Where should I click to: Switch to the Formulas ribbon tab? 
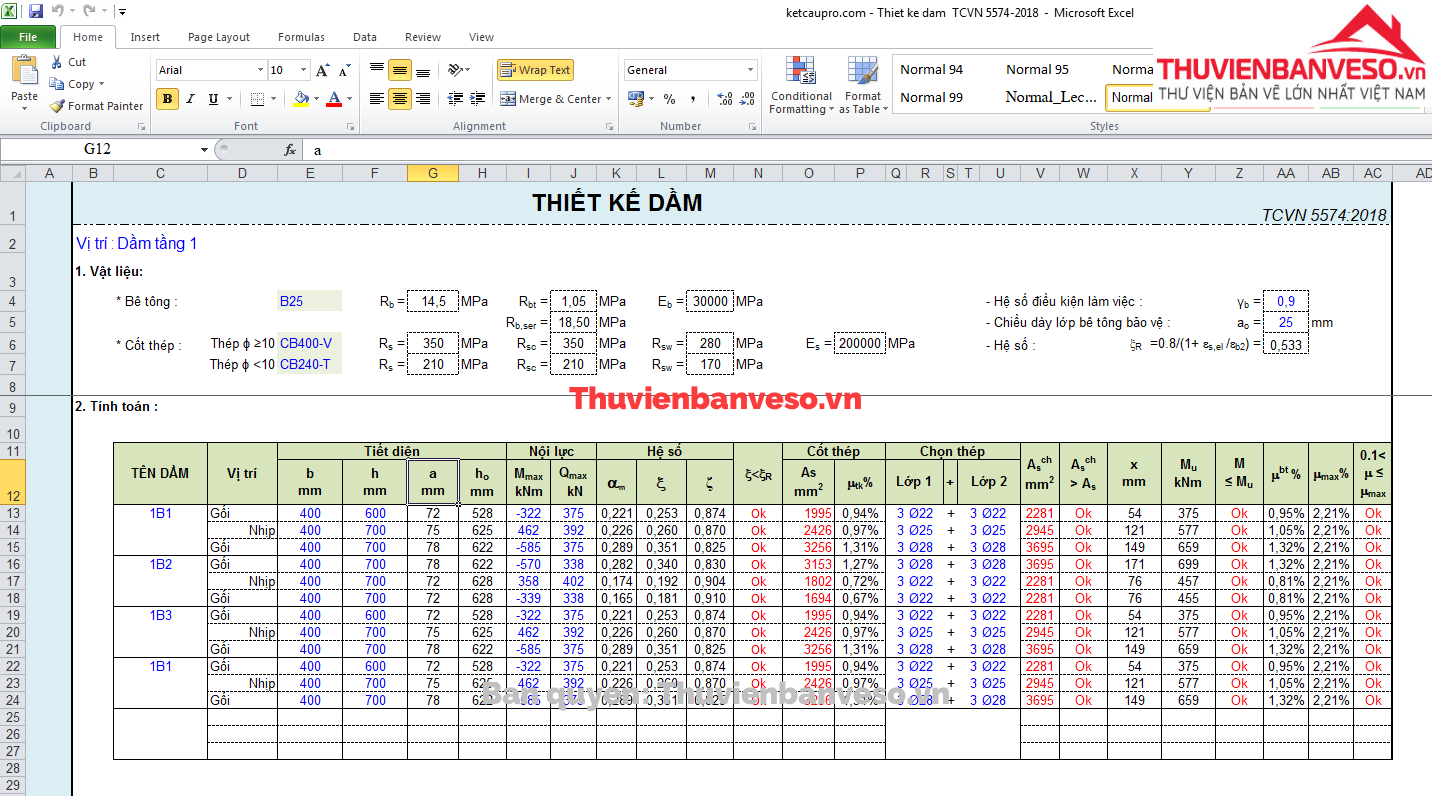pyautogui.click(x=301, y=36)
